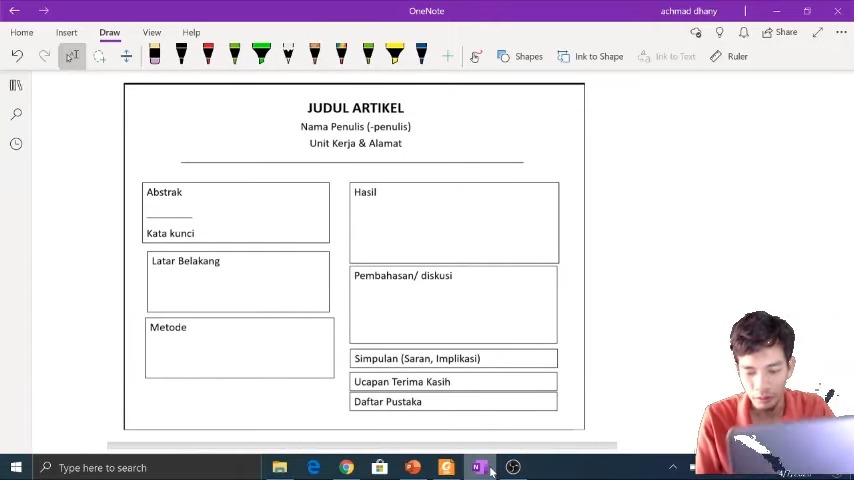Screen dimensions: 854x480
Task: Click Insert or Remove Space tool
Action: (126, 56)
